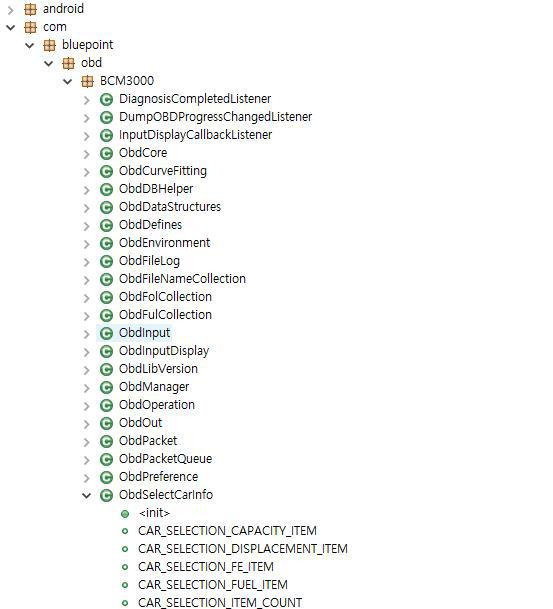Image resolution: width=553 pixels, height=609 pixels.
Task: Expand the ObdFileLog class node
Action: tap(87, 262)
